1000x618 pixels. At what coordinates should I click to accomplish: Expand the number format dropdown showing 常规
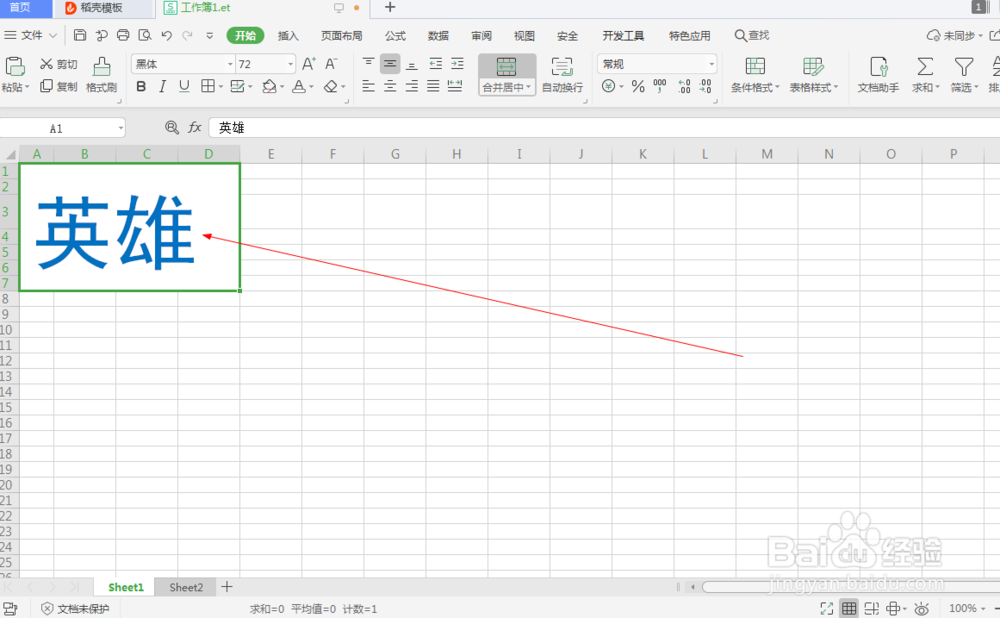(x=713, y=63)
